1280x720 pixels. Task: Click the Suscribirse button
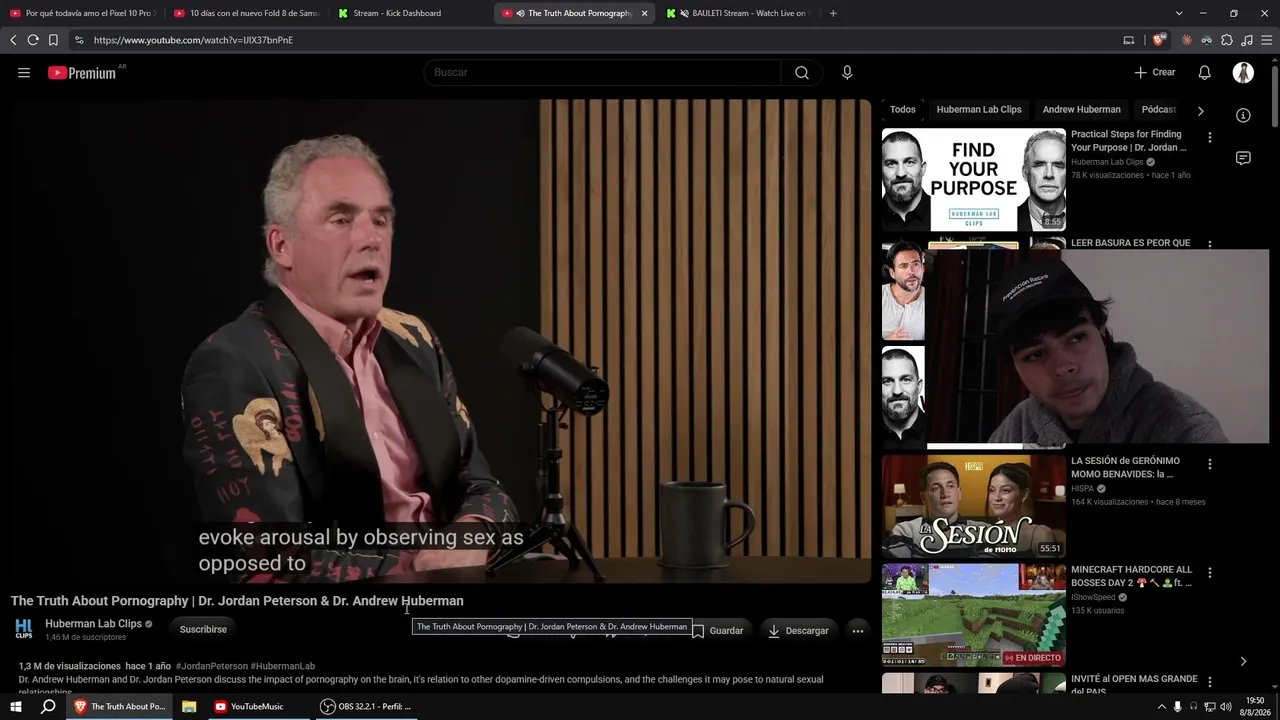203,630
